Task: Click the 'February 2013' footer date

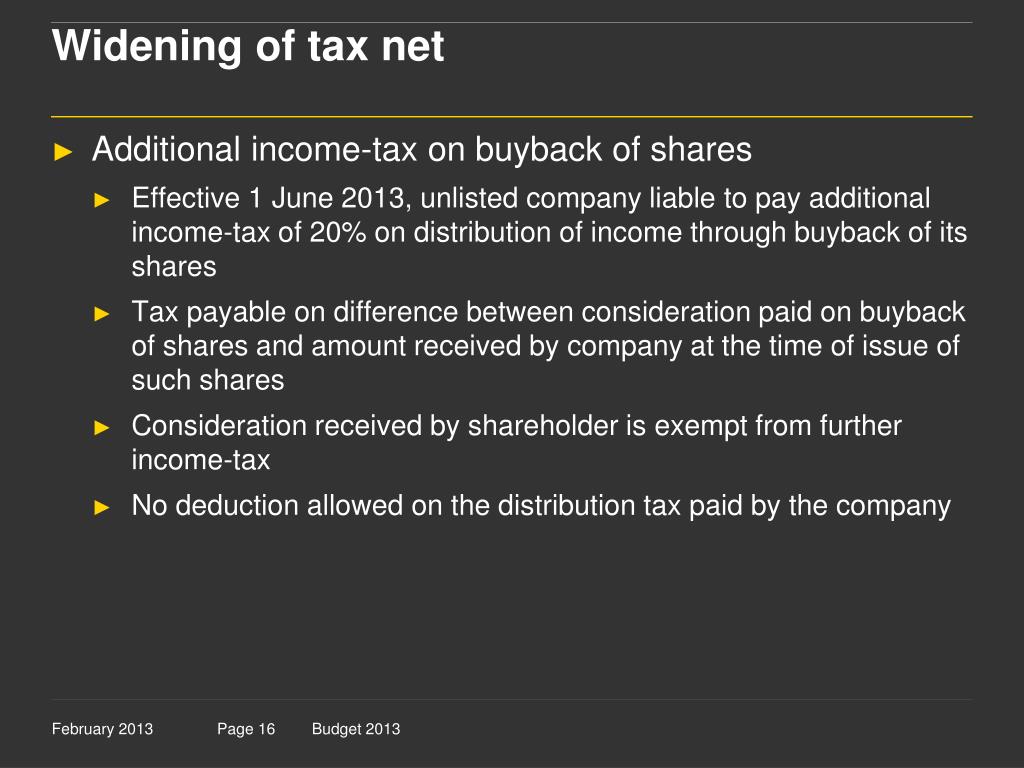Action: pyautogui.click(x=102, y=729)
